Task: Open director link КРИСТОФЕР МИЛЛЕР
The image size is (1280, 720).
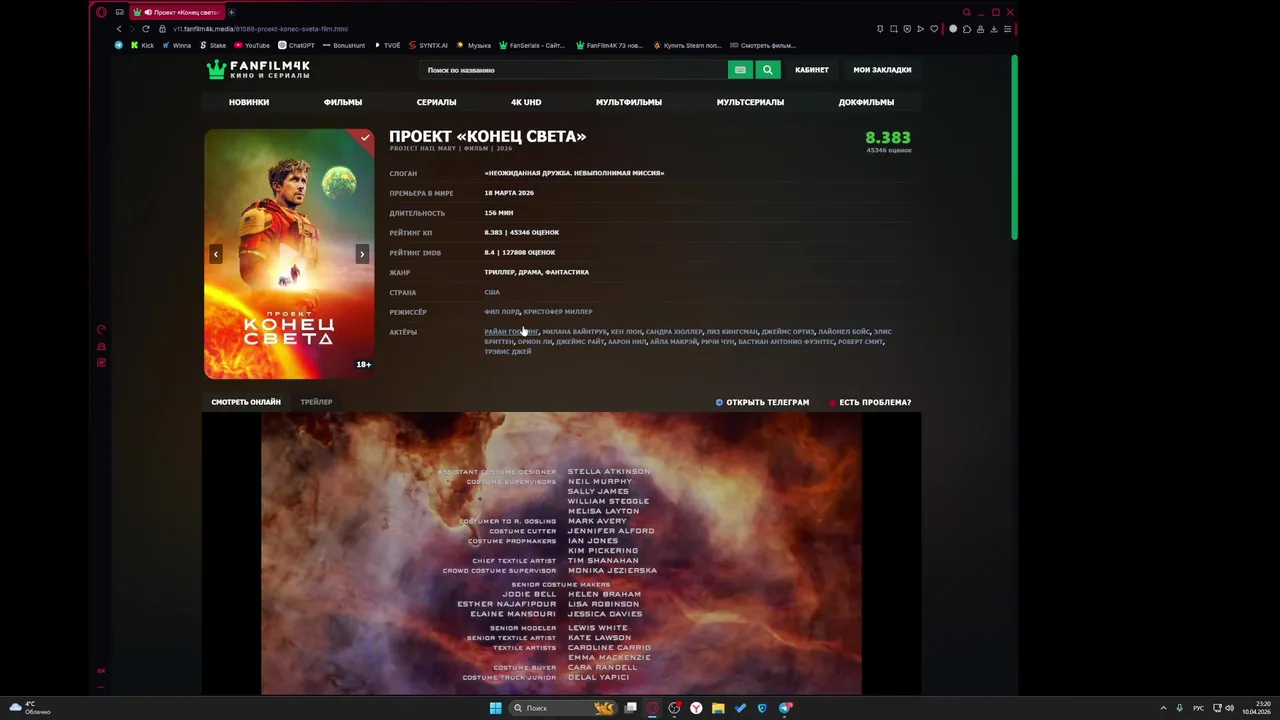Action: [558, 312]
